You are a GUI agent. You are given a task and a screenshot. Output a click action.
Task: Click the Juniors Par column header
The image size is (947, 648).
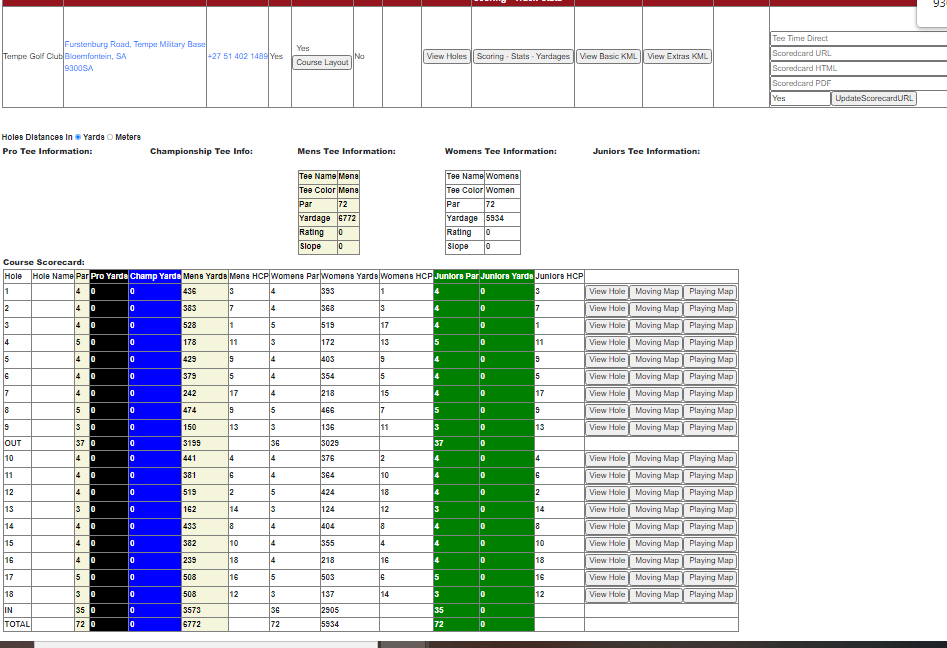[456, 276]
